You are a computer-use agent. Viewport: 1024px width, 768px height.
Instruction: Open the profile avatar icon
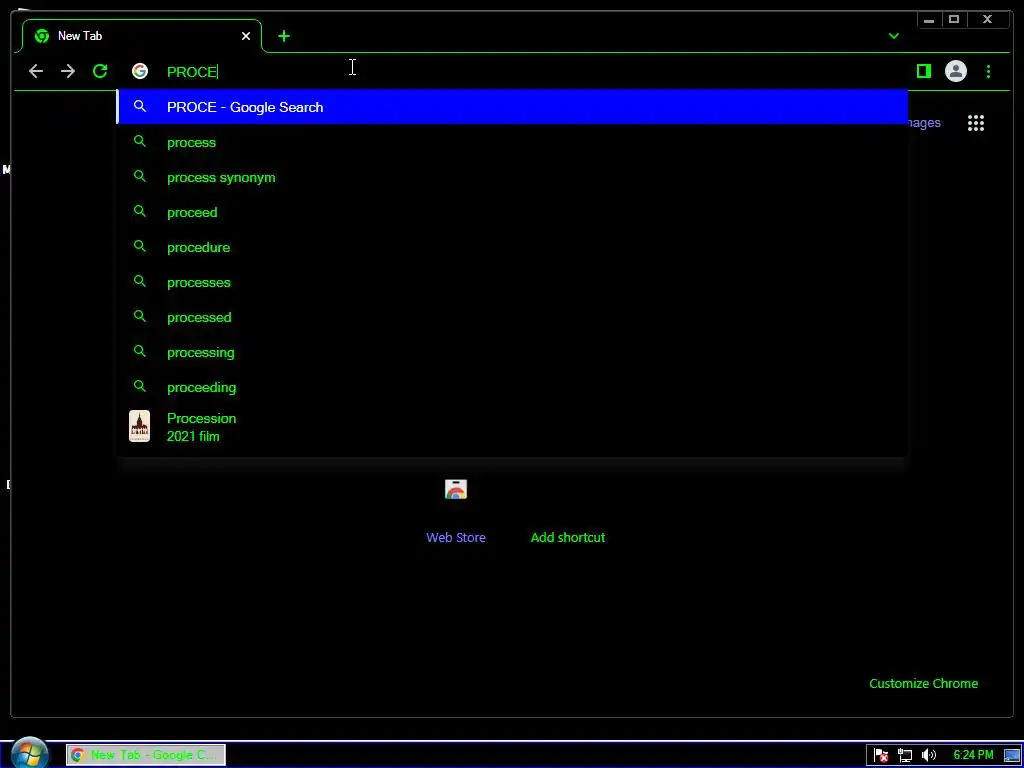[955, 71]
